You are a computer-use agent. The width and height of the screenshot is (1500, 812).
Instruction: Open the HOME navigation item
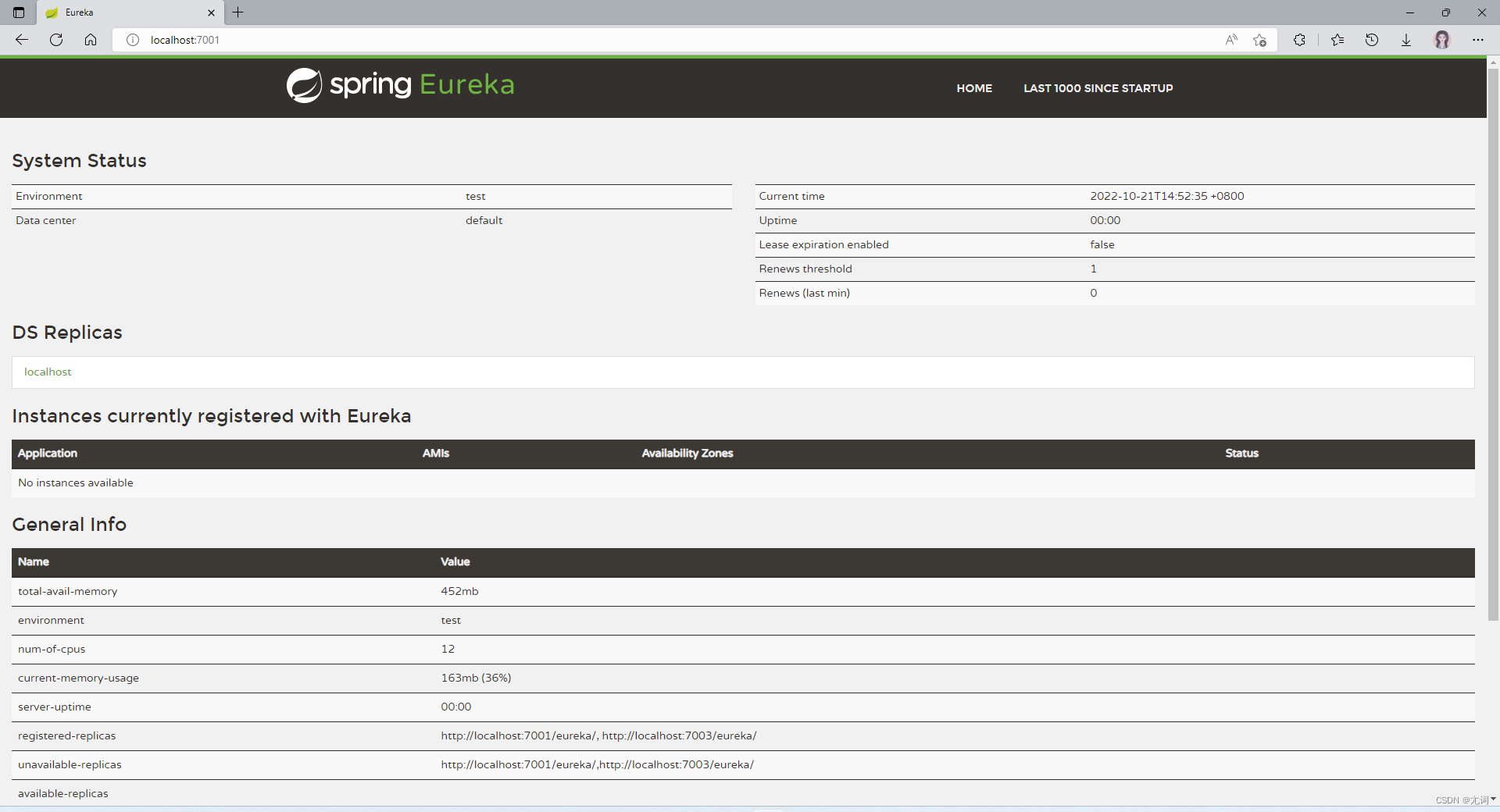click(974, 88)
